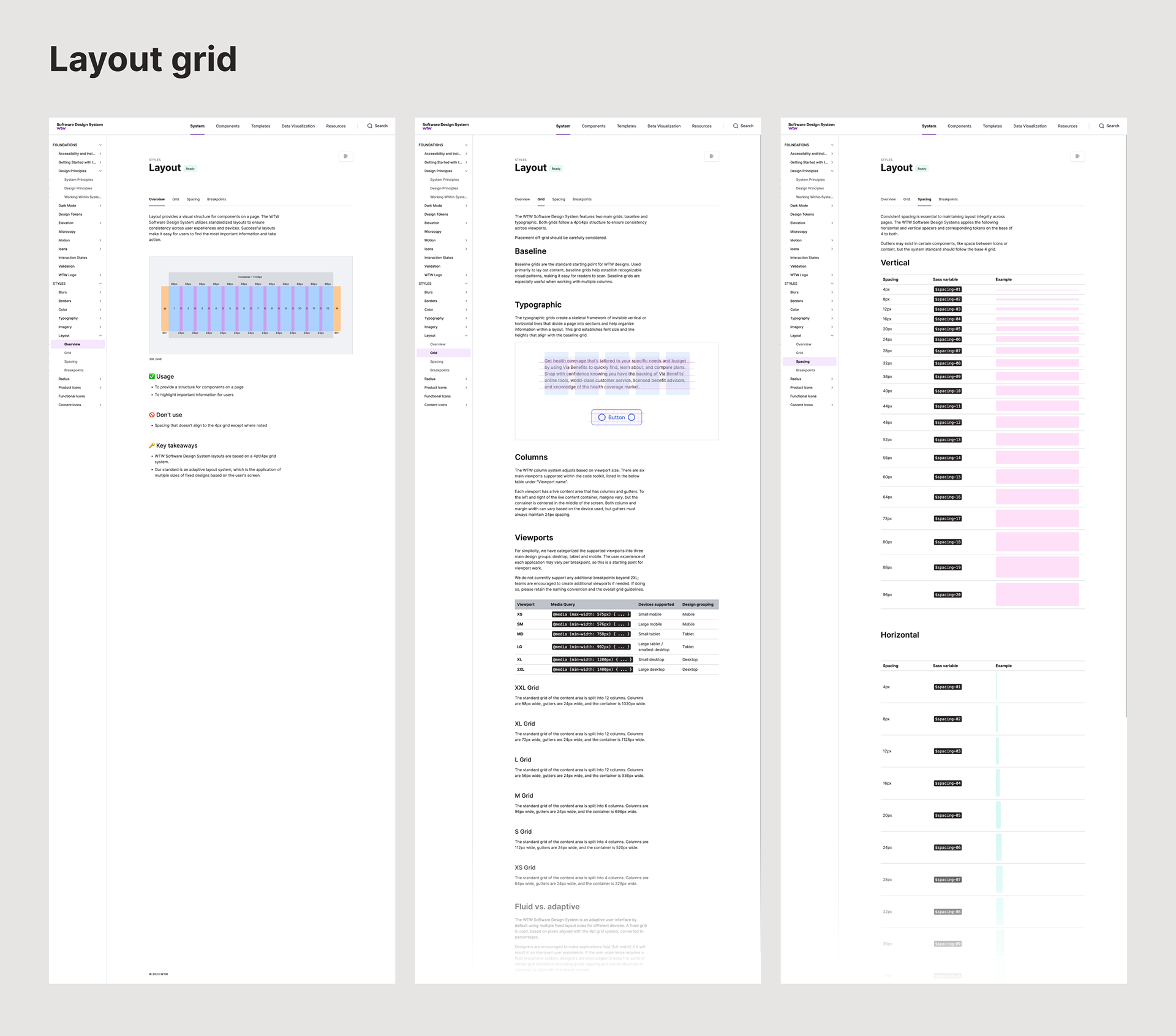This screenshot has width=1176, height=1036.
Task: Click the $spacing-20 code tag in the Vertical table
Action: tap(948, 595)
